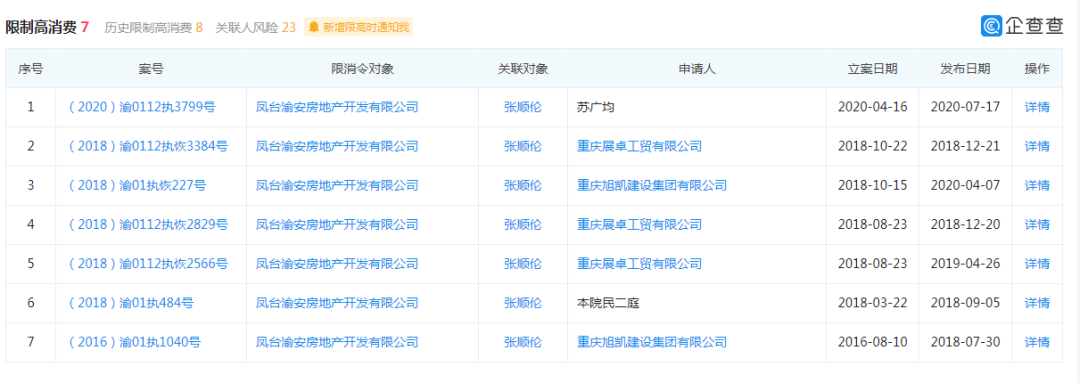Select the 限制高消费 7 tab
The image size is (1080, 383).
tap(47, 28)
